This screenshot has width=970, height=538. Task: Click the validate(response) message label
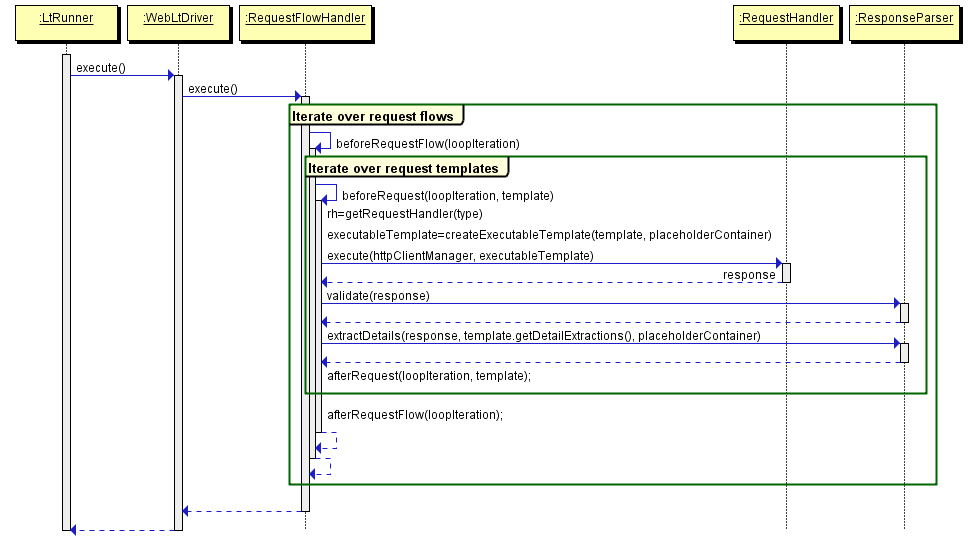click(x=378, y=296)
